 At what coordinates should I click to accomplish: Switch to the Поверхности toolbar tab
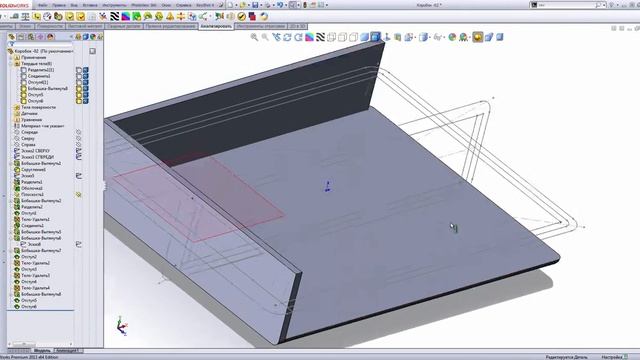click(50, 26)
